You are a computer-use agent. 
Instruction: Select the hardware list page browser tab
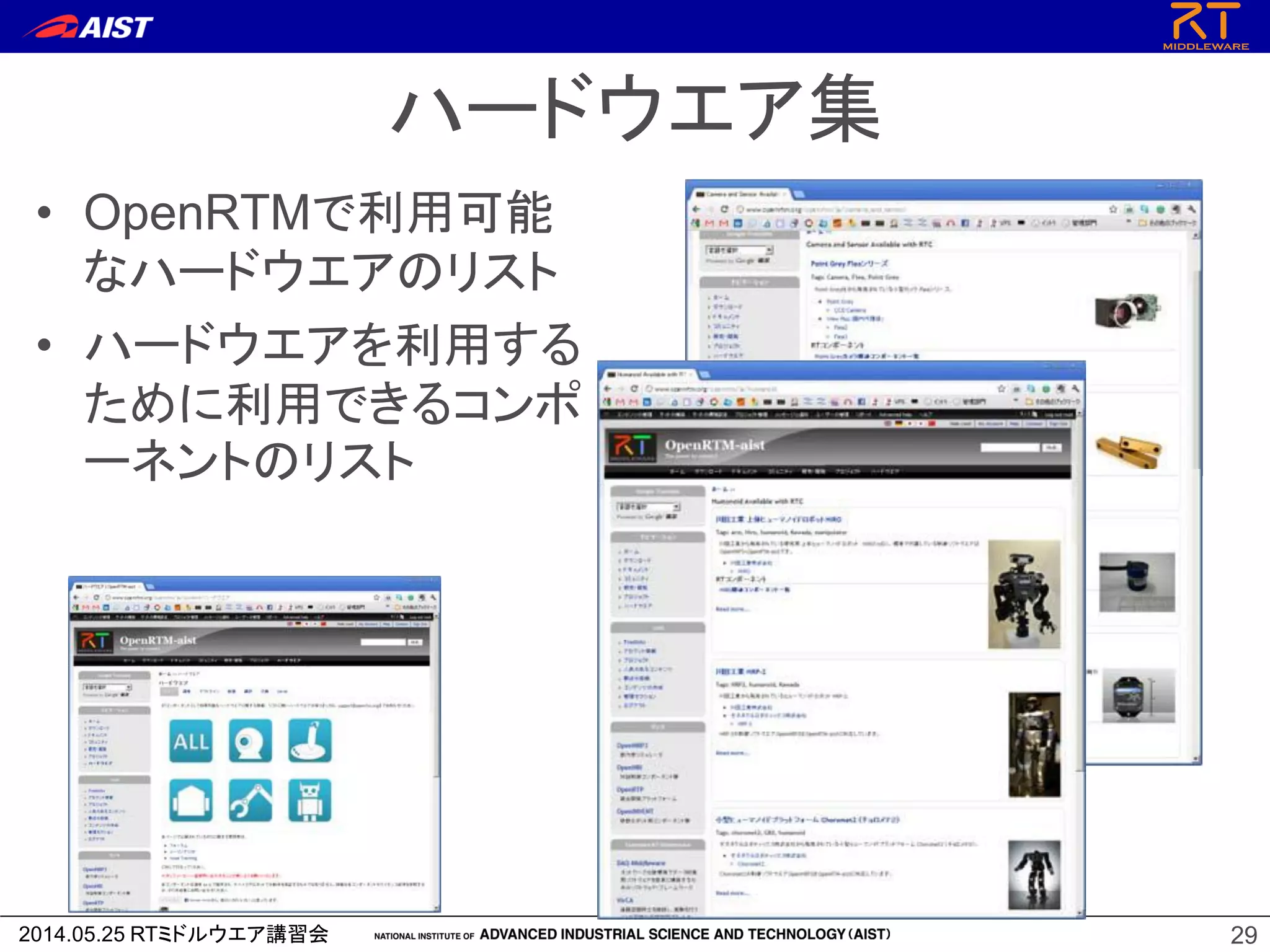click(109, 586)
